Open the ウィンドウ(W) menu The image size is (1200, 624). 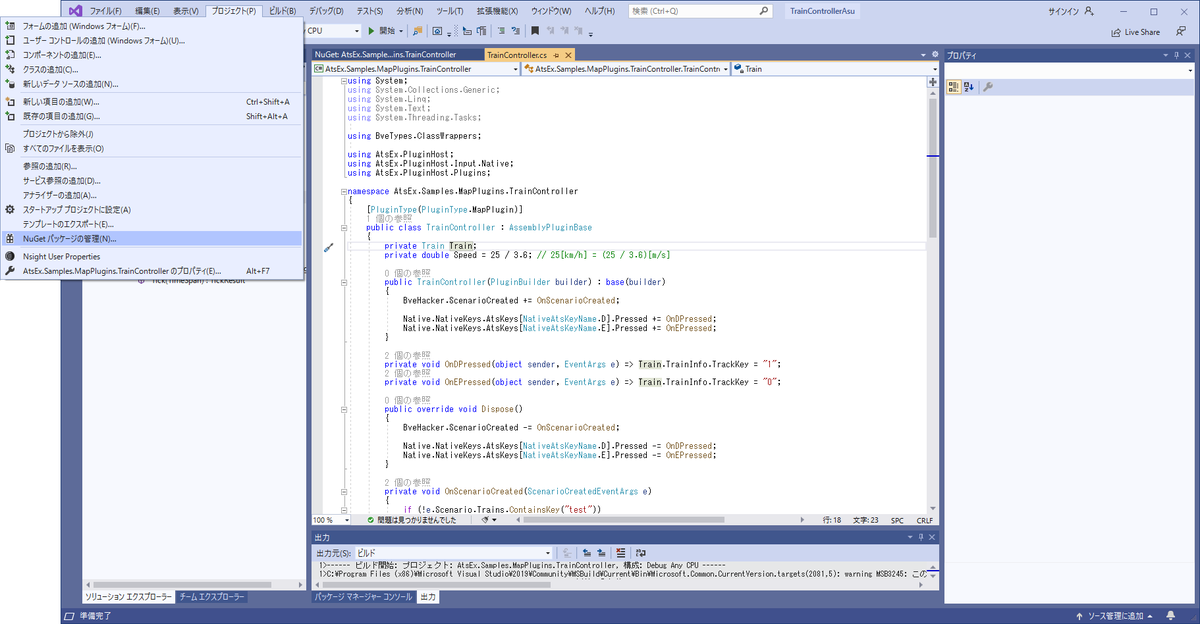coord(553,10)
